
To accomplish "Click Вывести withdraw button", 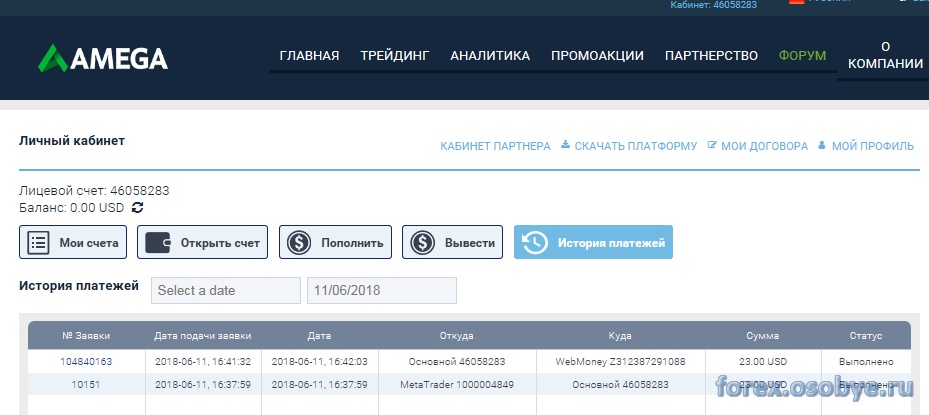I will [452, 242].
